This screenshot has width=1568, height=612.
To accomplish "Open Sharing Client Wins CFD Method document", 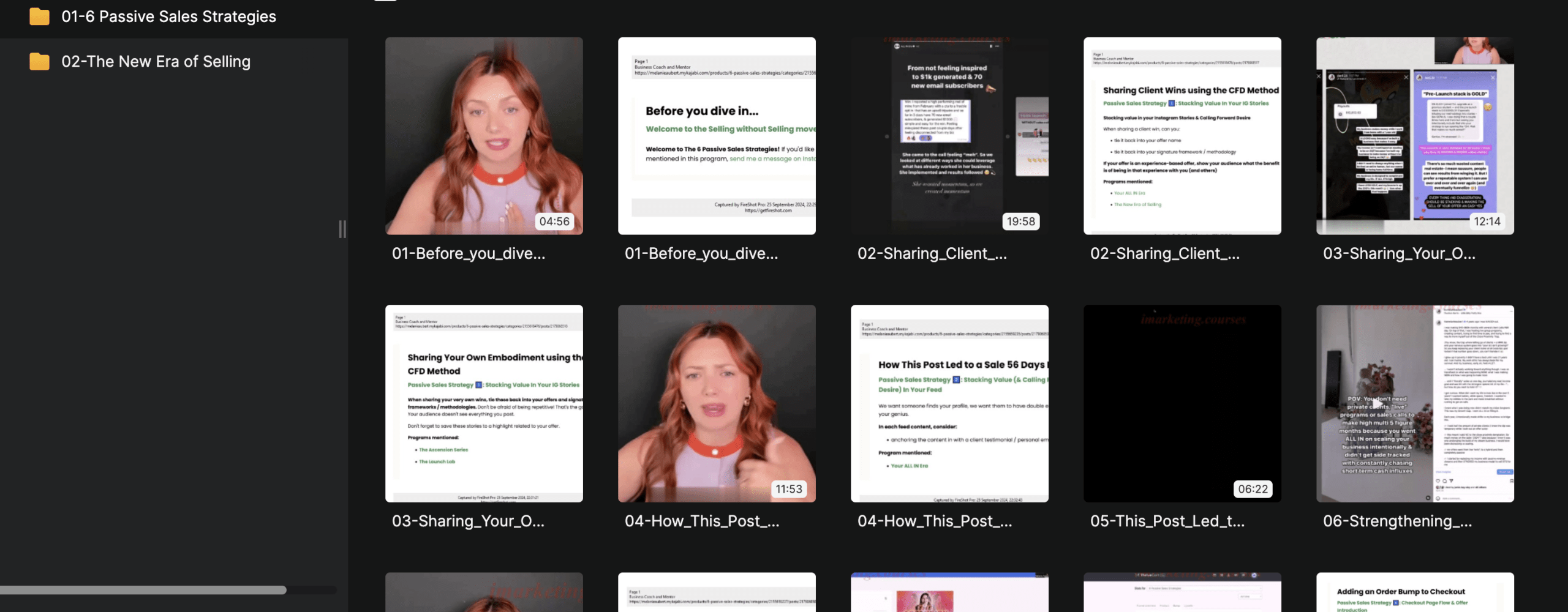I will pyautogui.click(x=1182, y=135).
